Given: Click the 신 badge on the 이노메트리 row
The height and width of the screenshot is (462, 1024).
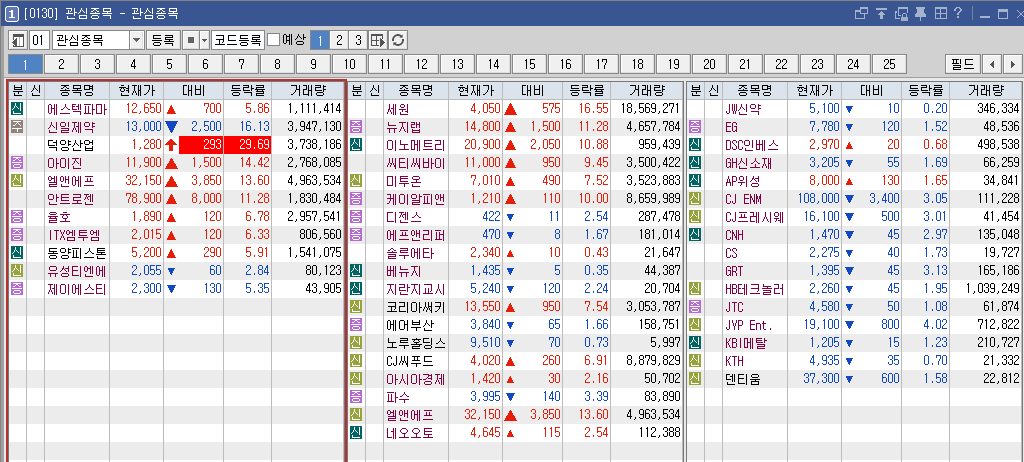Looking at the screenshot, I should (x=356, y=145).
